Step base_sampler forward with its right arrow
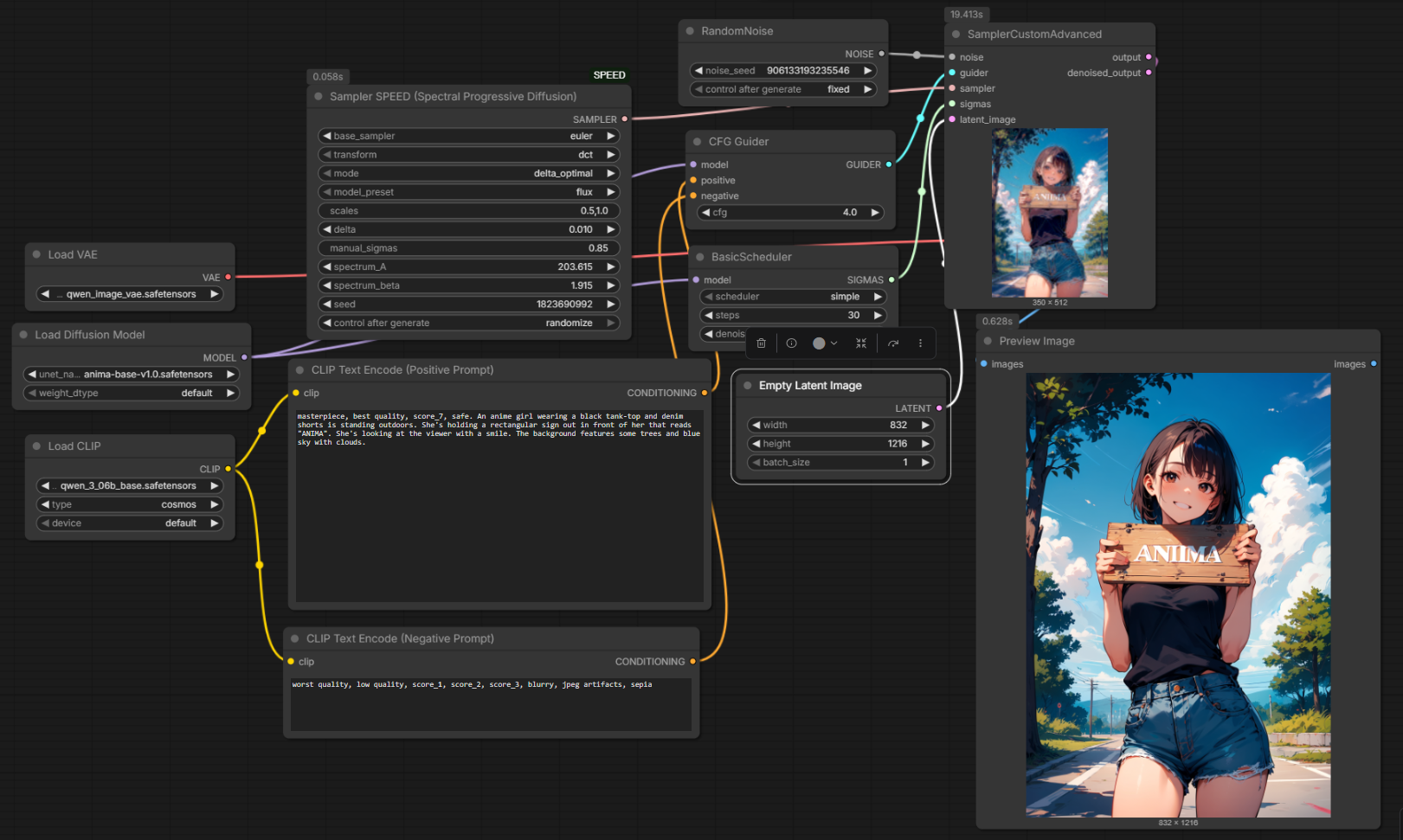This screenshot has width=1403, height=840. (x=610, y=136)
